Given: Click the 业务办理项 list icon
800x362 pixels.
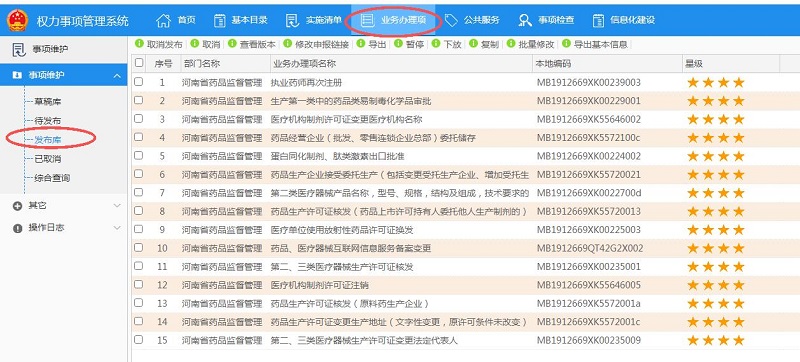Looking at the screenshot, I should pyautogui.click(x=366, y=20).
